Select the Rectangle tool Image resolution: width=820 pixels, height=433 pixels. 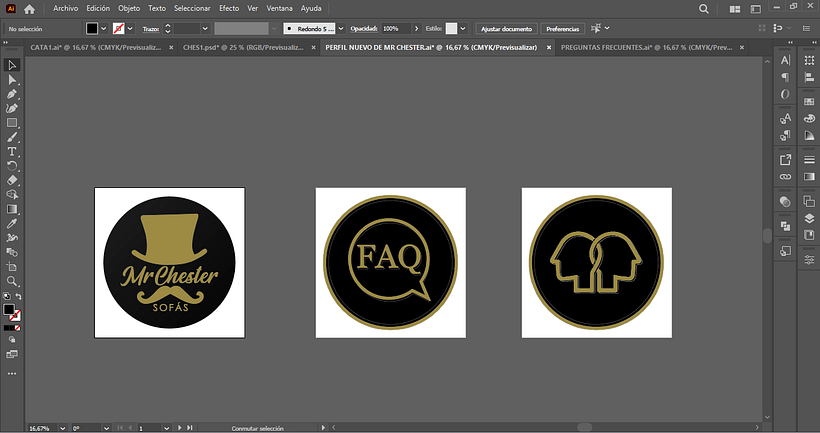click(12, 123)
